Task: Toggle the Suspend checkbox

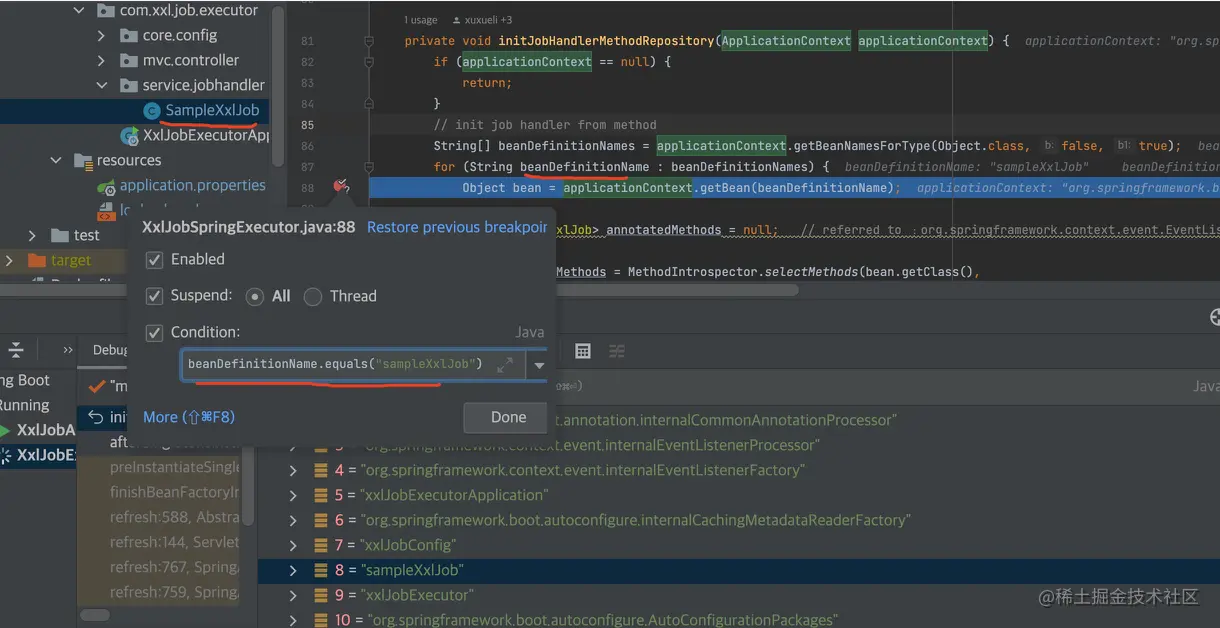Action: click(x=154, y=296)
